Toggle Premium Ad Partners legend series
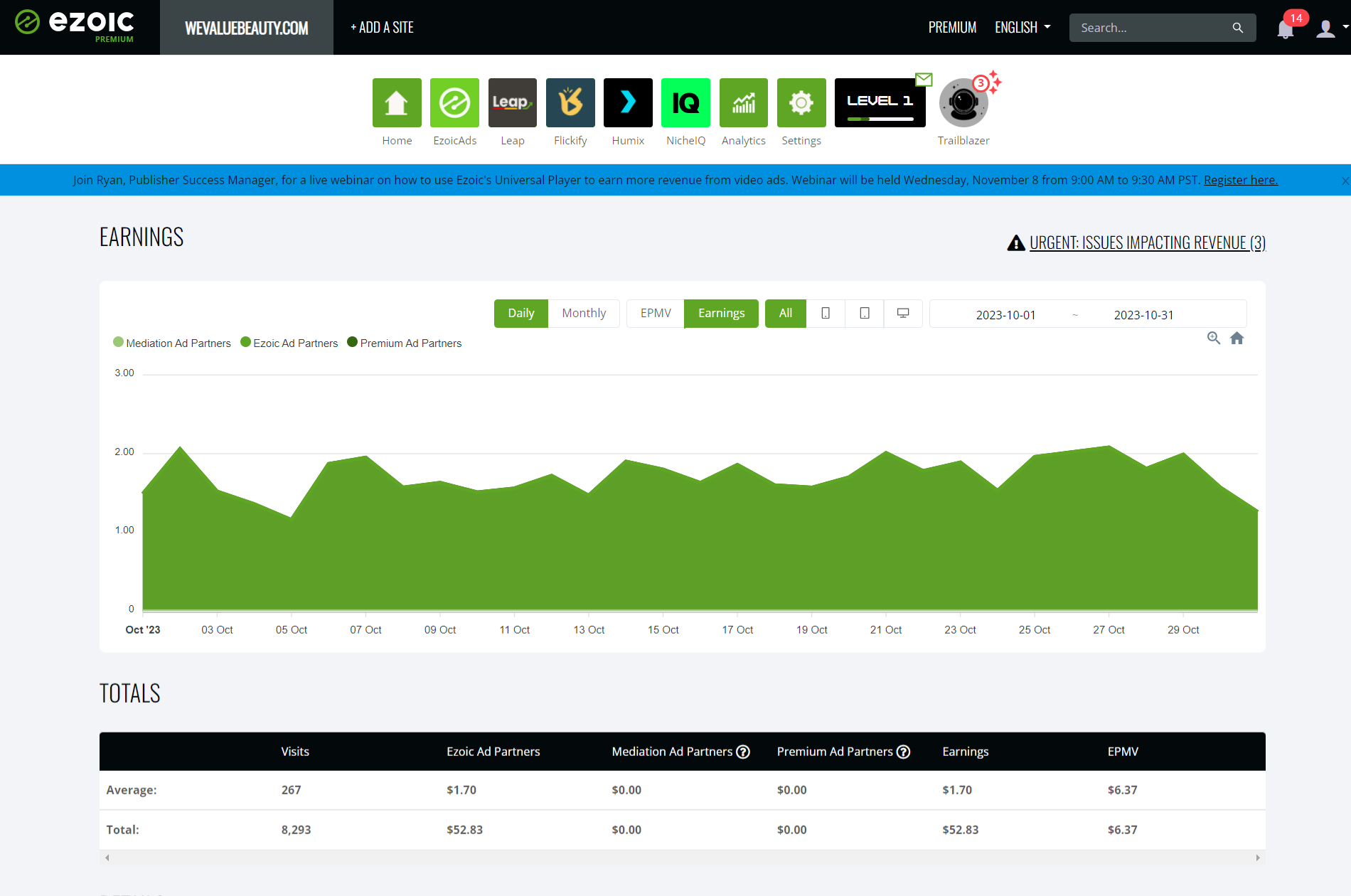The height and width of the screenshot is (896, 1351). click(405, 343)
